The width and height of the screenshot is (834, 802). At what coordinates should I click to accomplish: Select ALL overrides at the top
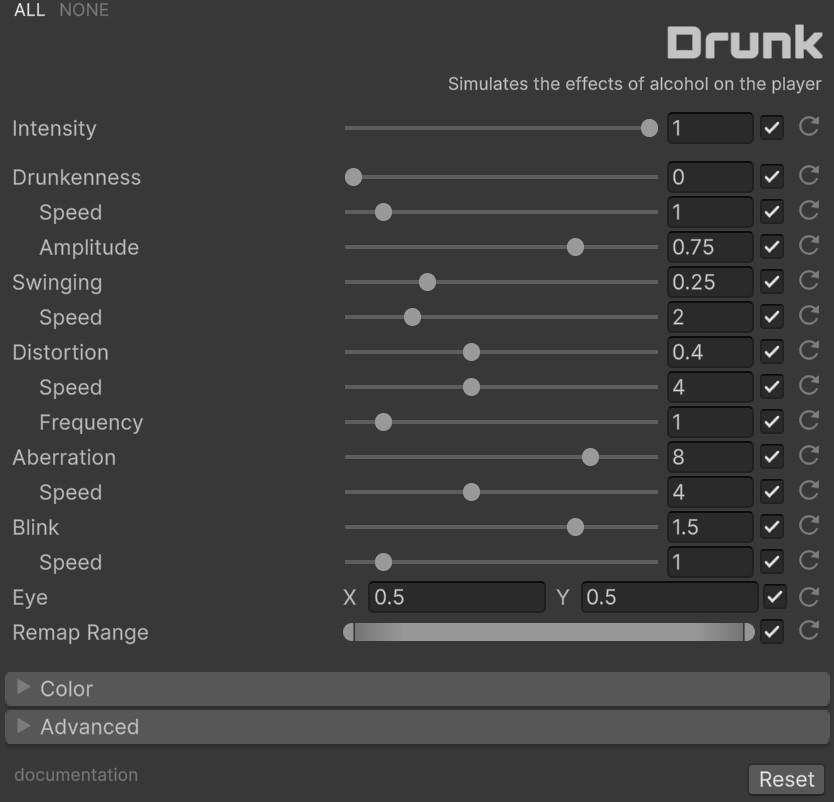coord(29,10)
